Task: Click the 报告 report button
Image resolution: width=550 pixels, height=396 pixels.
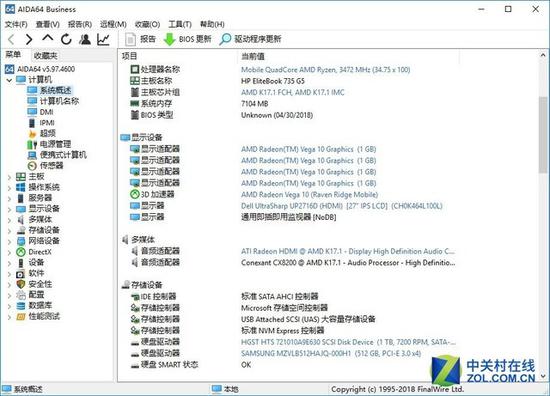Action: [x=140, y=39]
